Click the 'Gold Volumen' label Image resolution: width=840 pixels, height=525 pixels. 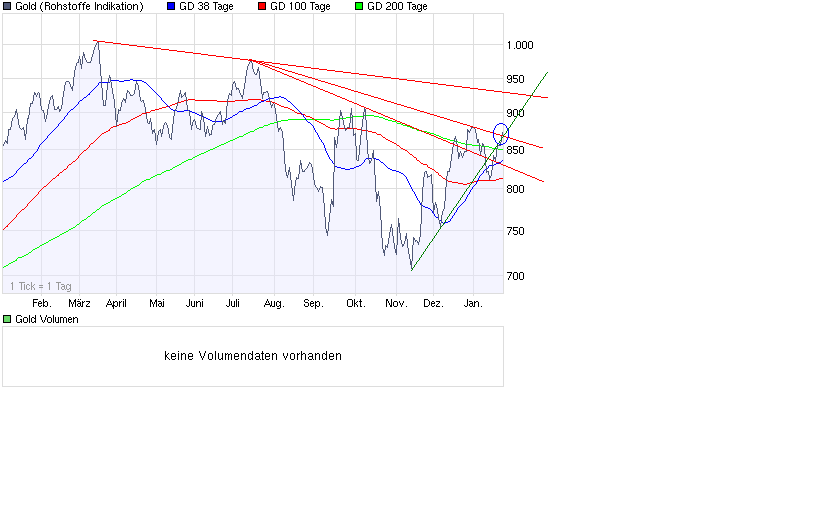(47, 319)
